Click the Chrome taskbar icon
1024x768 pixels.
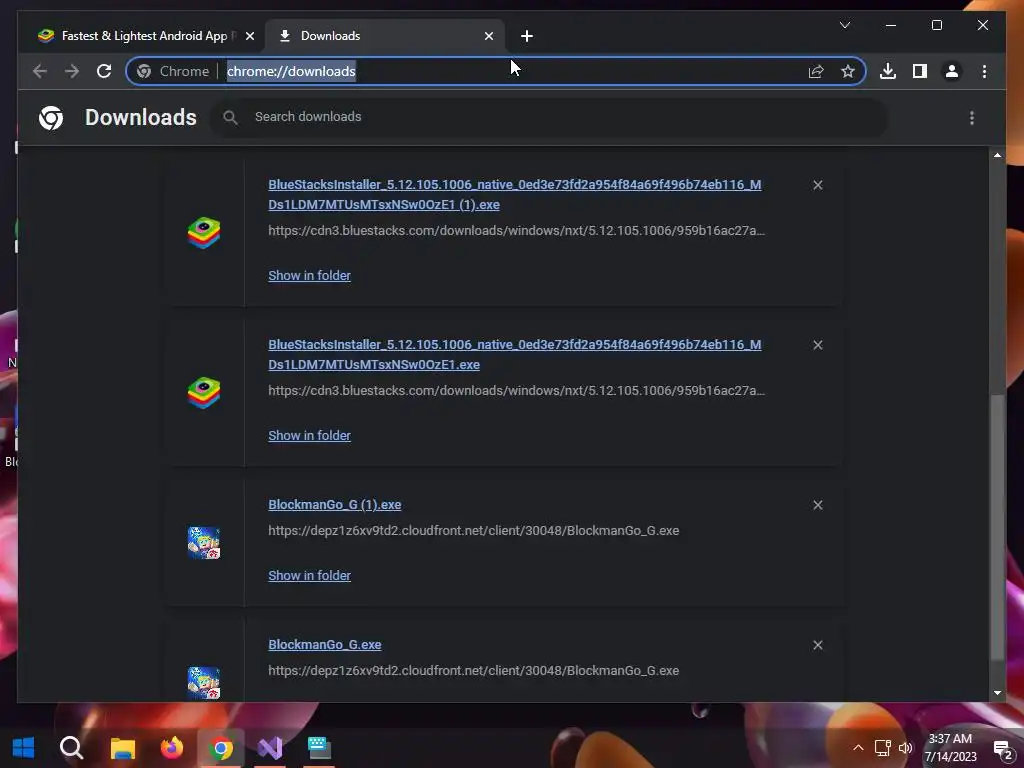(221, 748)
